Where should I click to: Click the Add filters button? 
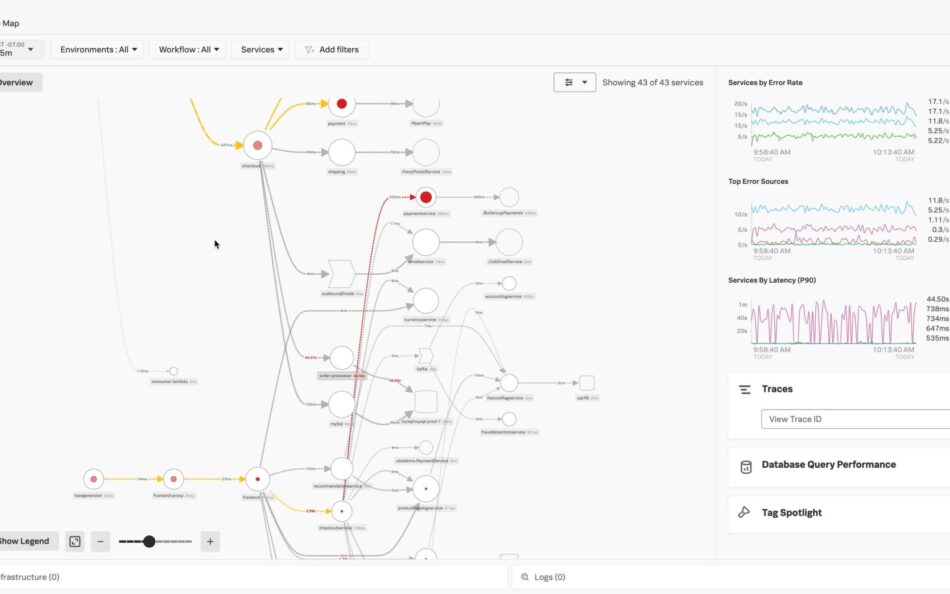coord(331,49)
